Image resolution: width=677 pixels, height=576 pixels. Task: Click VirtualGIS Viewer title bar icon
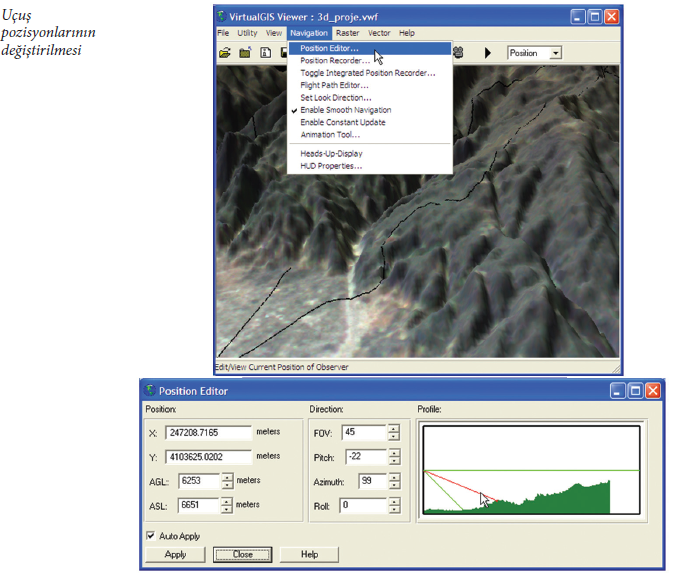click(225, 17)
